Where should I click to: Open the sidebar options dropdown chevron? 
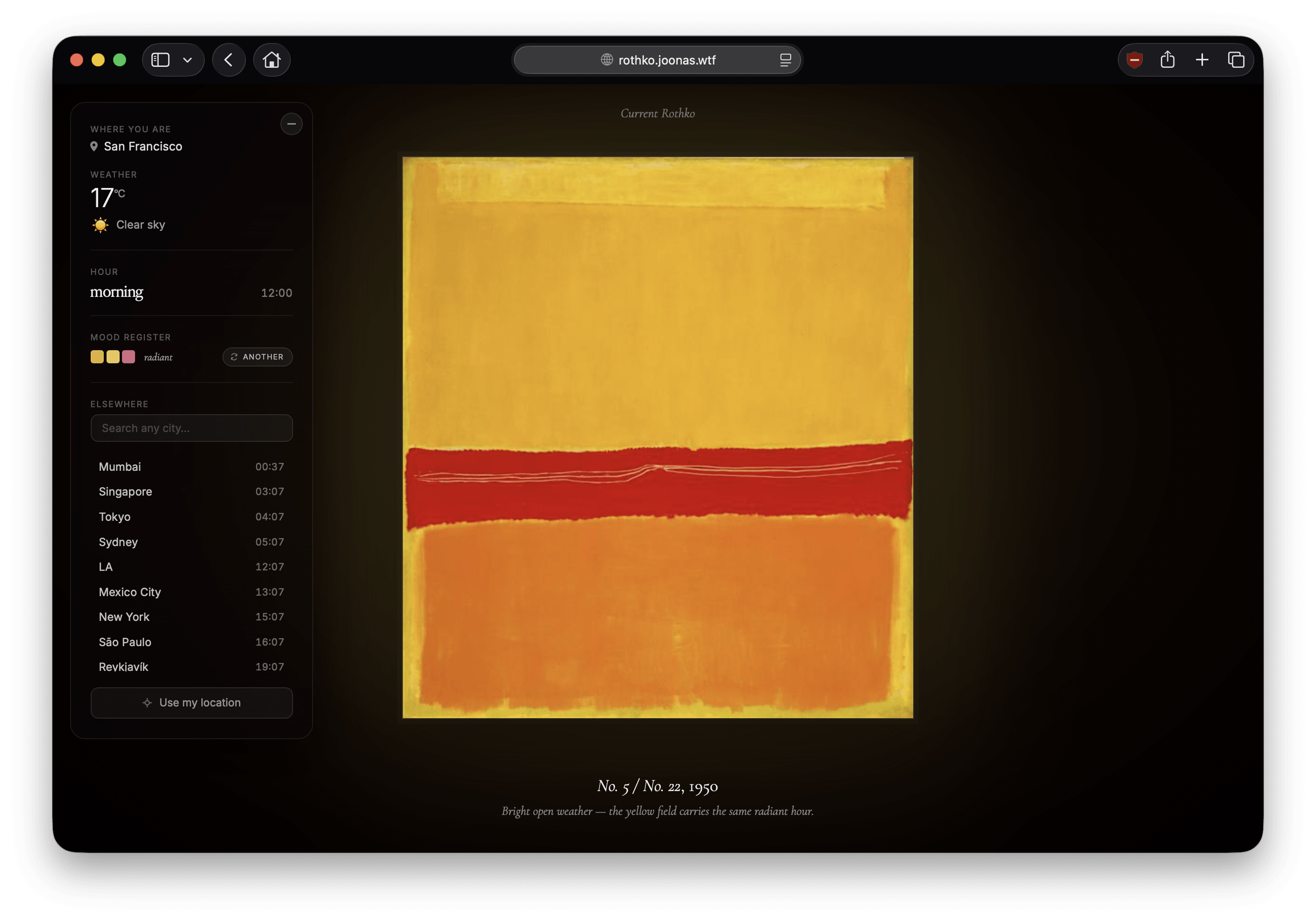(x=187, y=60)
